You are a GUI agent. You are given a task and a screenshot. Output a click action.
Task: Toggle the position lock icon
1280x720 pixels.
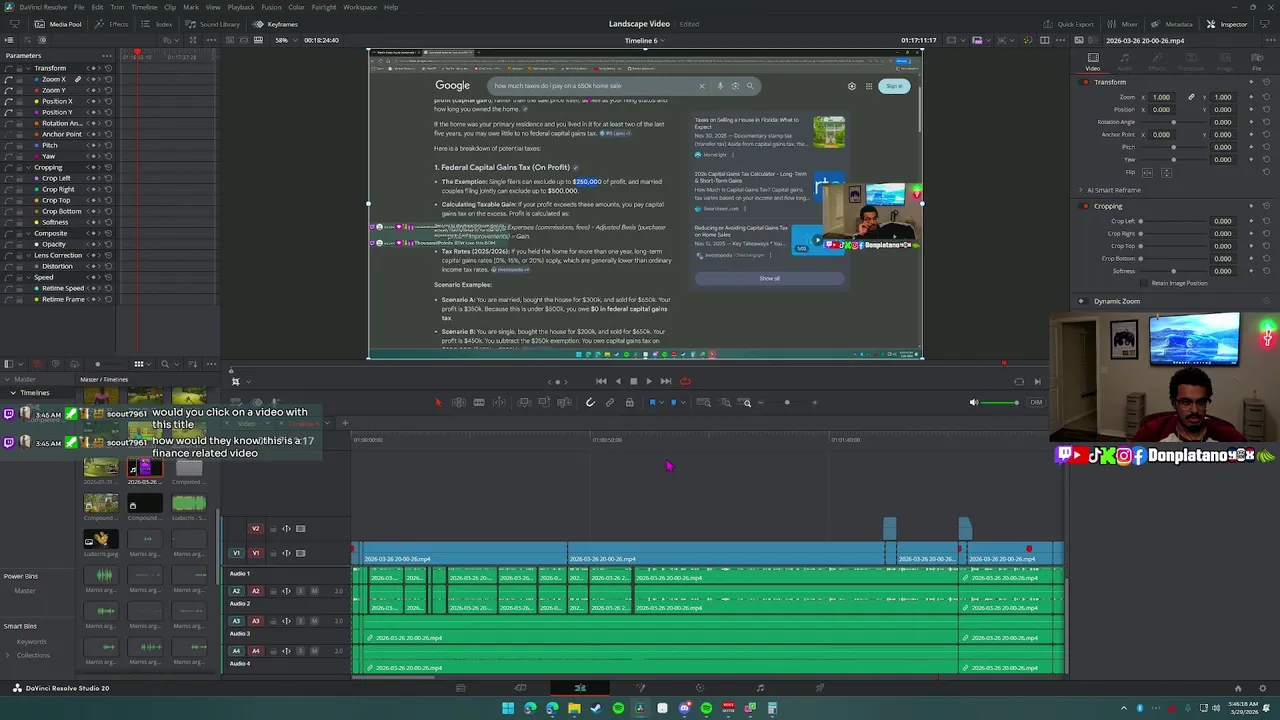(x=629, y=402)
